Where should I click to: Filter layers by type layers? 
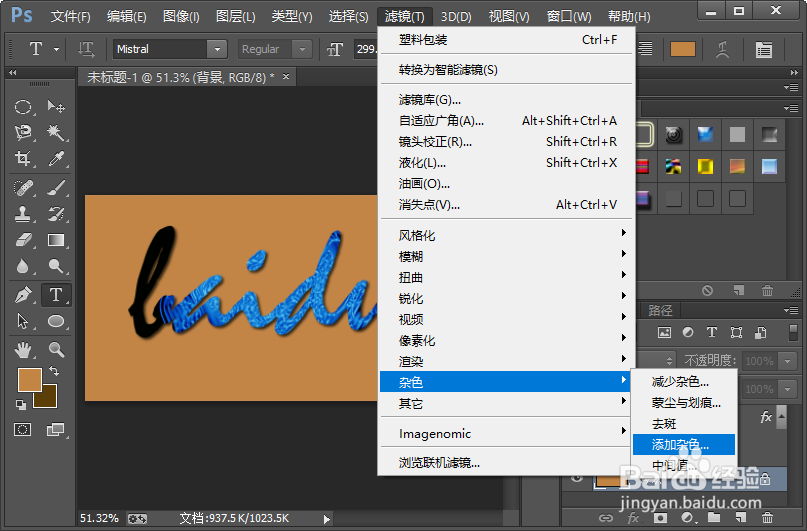[712, 332]
